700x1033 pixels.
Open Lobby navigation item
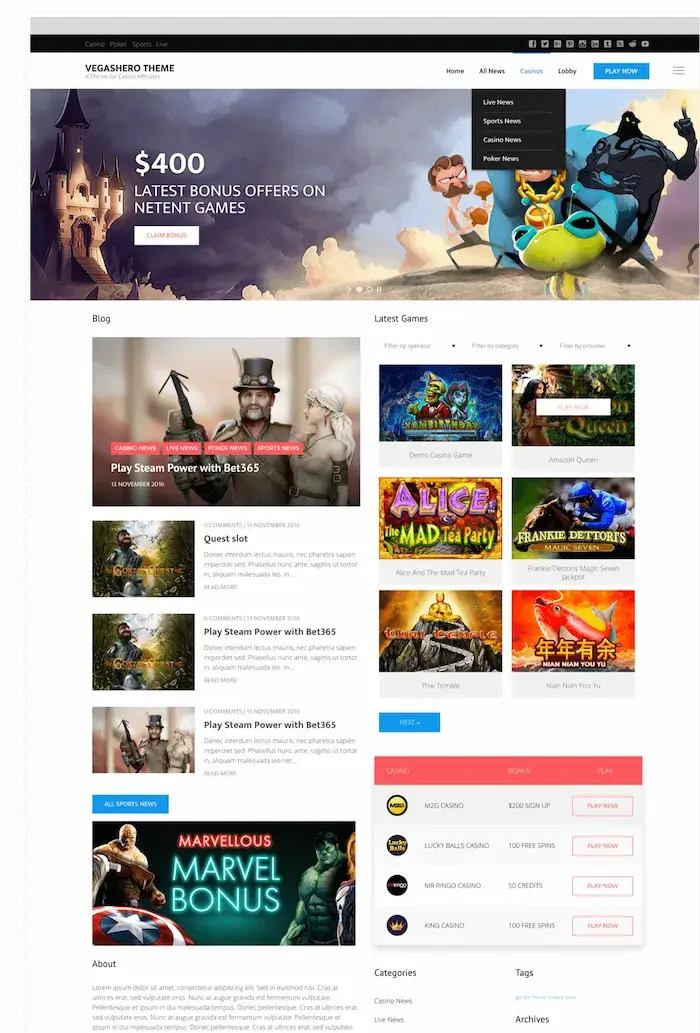[x=567, y=71]
